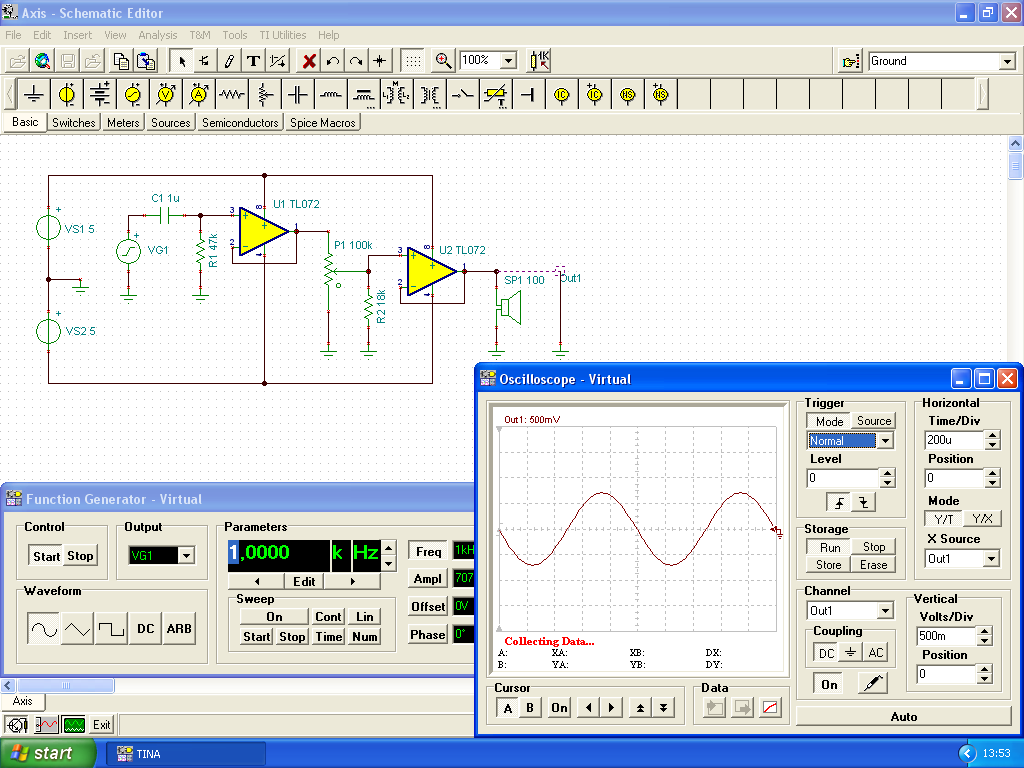Open the function generator VG1 output dropdown
1024x768 pixels.
[x=186, y=556]
